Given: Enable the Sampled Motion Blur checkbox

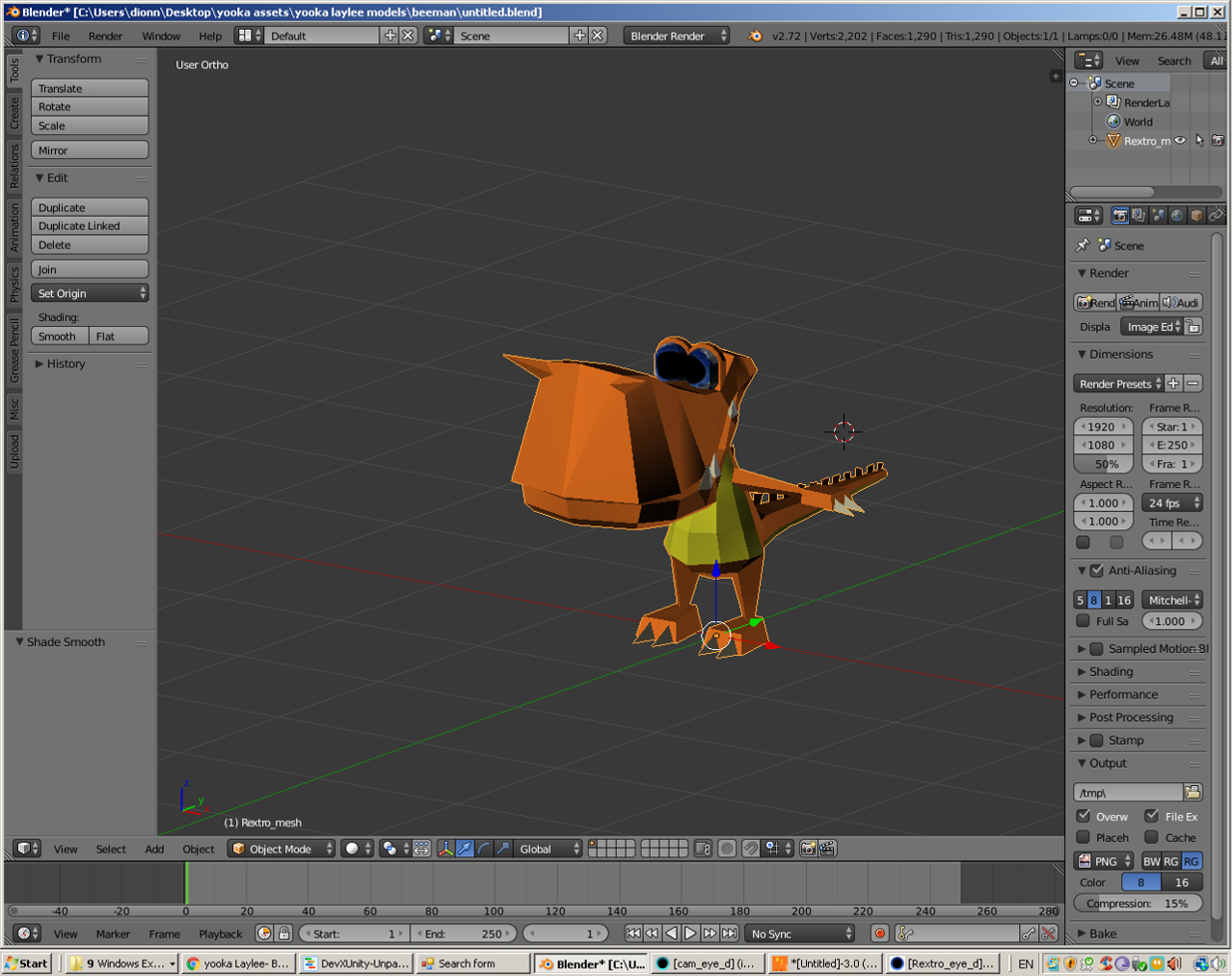Looking at the screenshot, I should (x=1096, y=649).
